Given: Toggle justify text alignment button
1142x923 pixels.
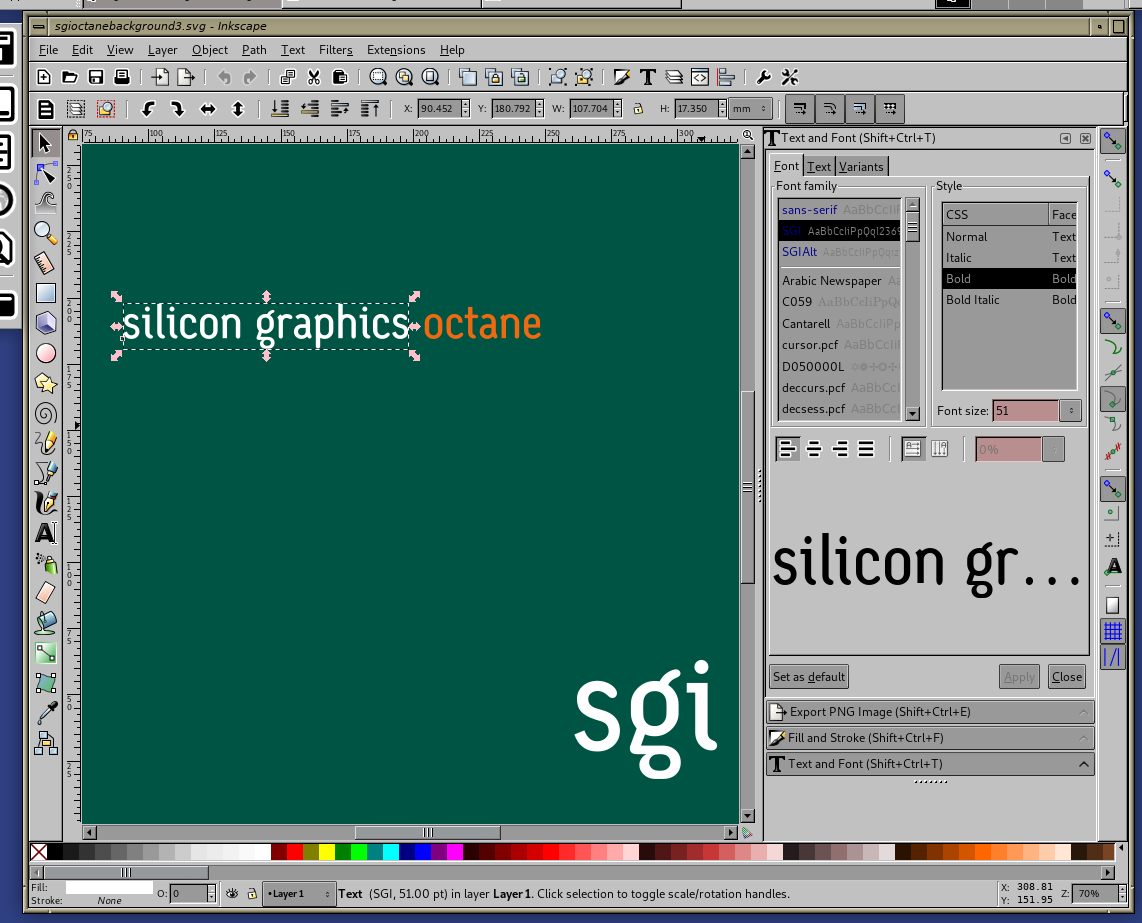Looking at the screenshot, I should point(866,449).
